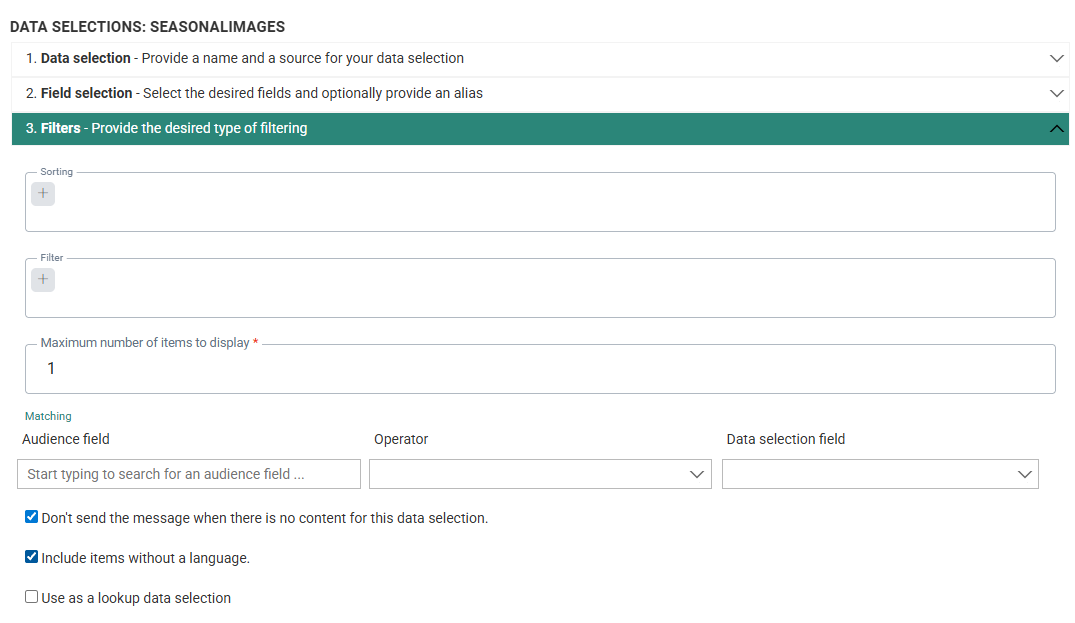
Task: Disable 'Don't send the message' checkbox
Action: [x=32, y=517]
